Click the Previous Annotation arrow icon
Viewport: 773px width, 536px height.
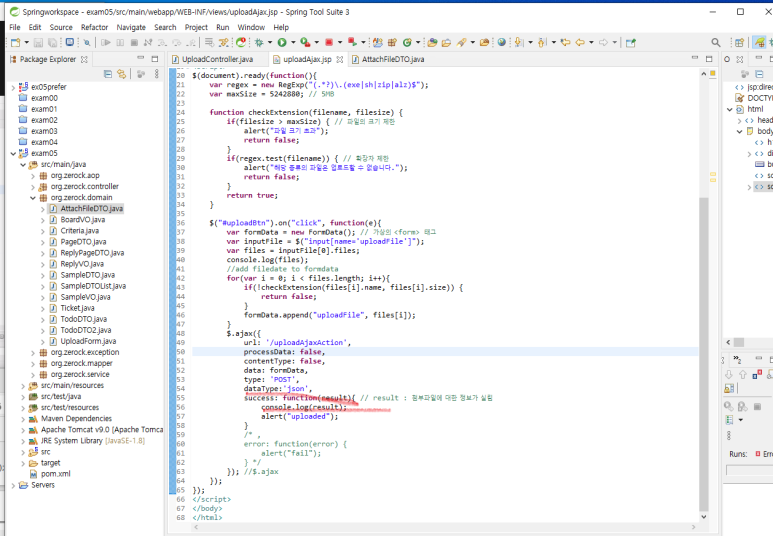[542, 42]
